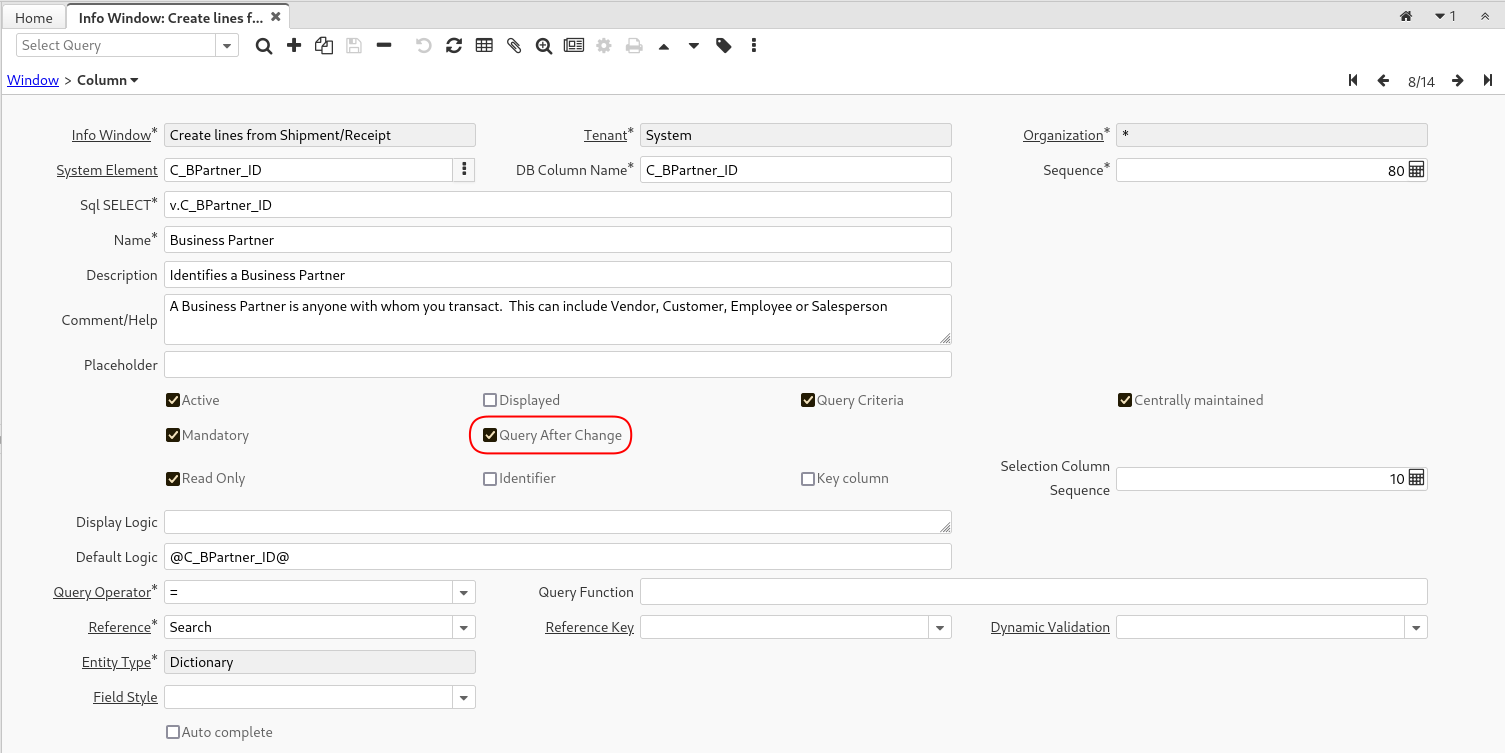1505x753 pixels.
Task: Expand the Field Style dropdown
Action: tap(464, 698)
